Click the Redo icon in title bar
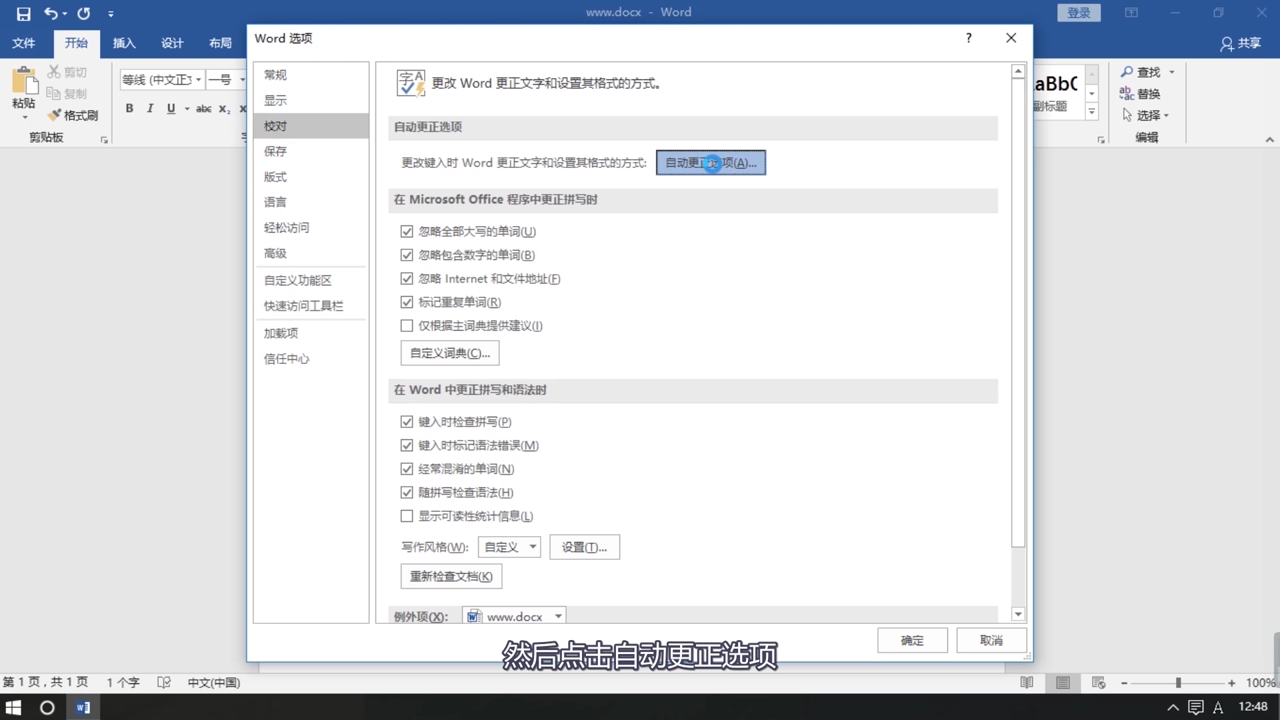 [x=84, y=14]
